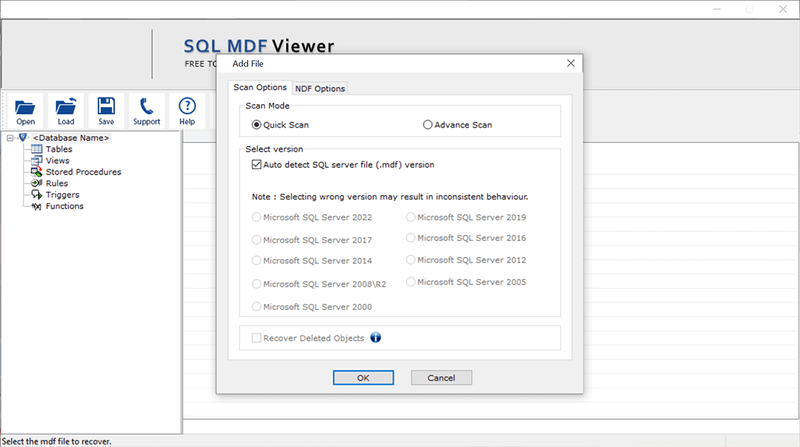Click the Save floppy disk icon
The image size is (800, 447).
(x=106, y=106)
